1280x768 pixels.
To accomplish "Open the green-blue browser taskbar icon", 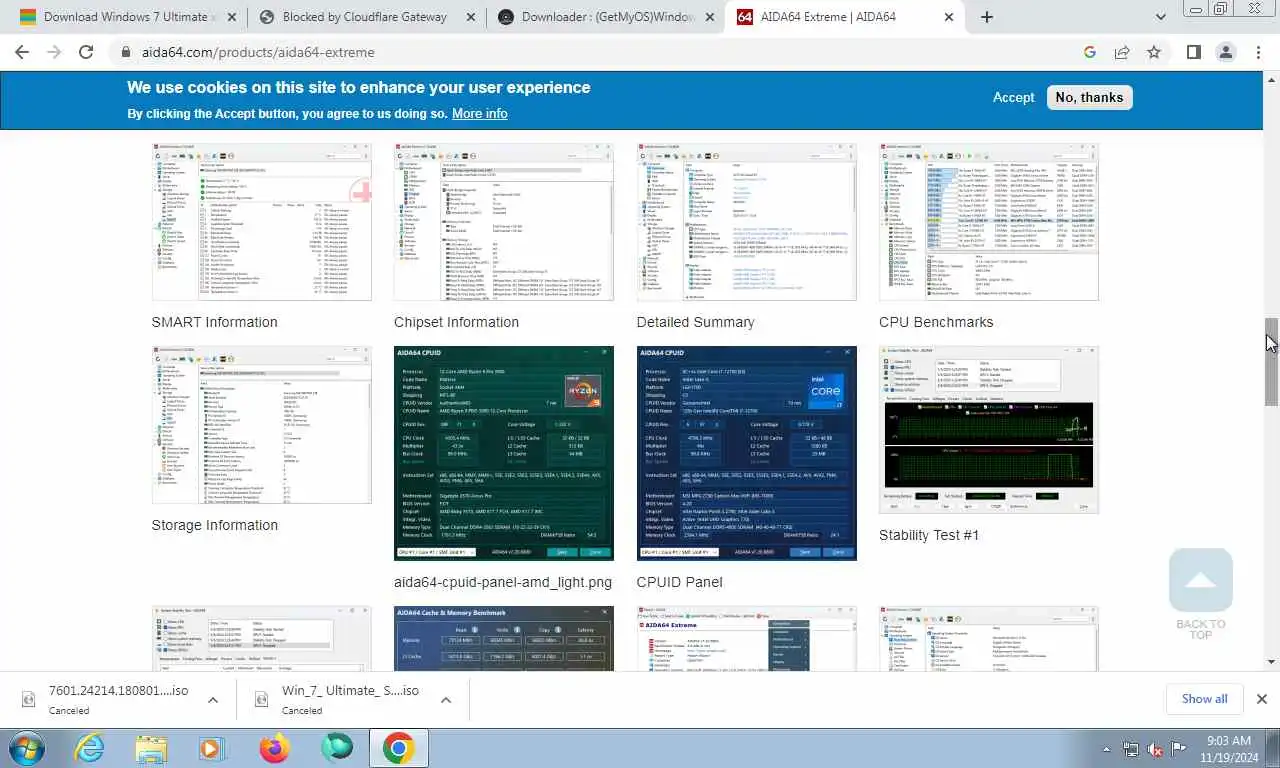I will [x=336, y=748].
